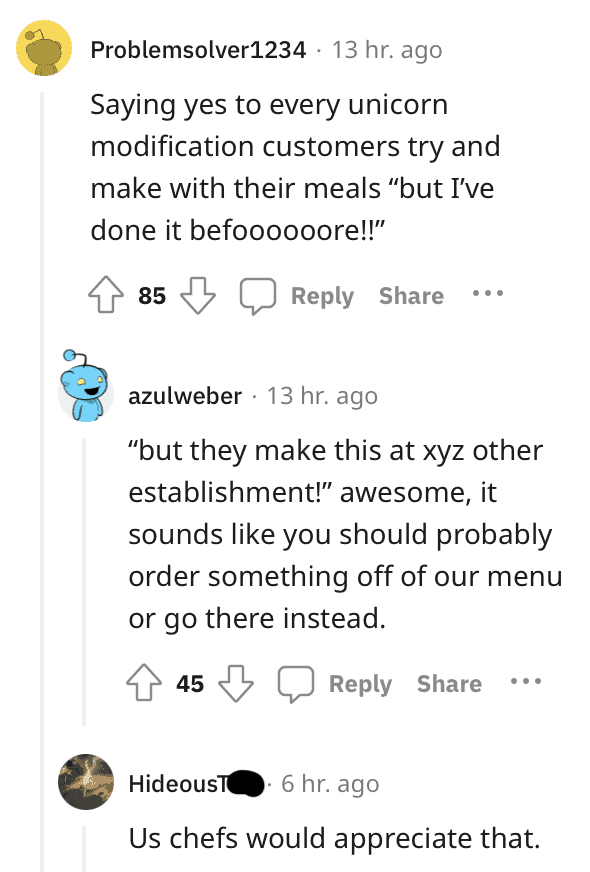Viewport: 590px width, 872px height.
Task: Upvote Problemsolver1234's comment
Action: 109,295
